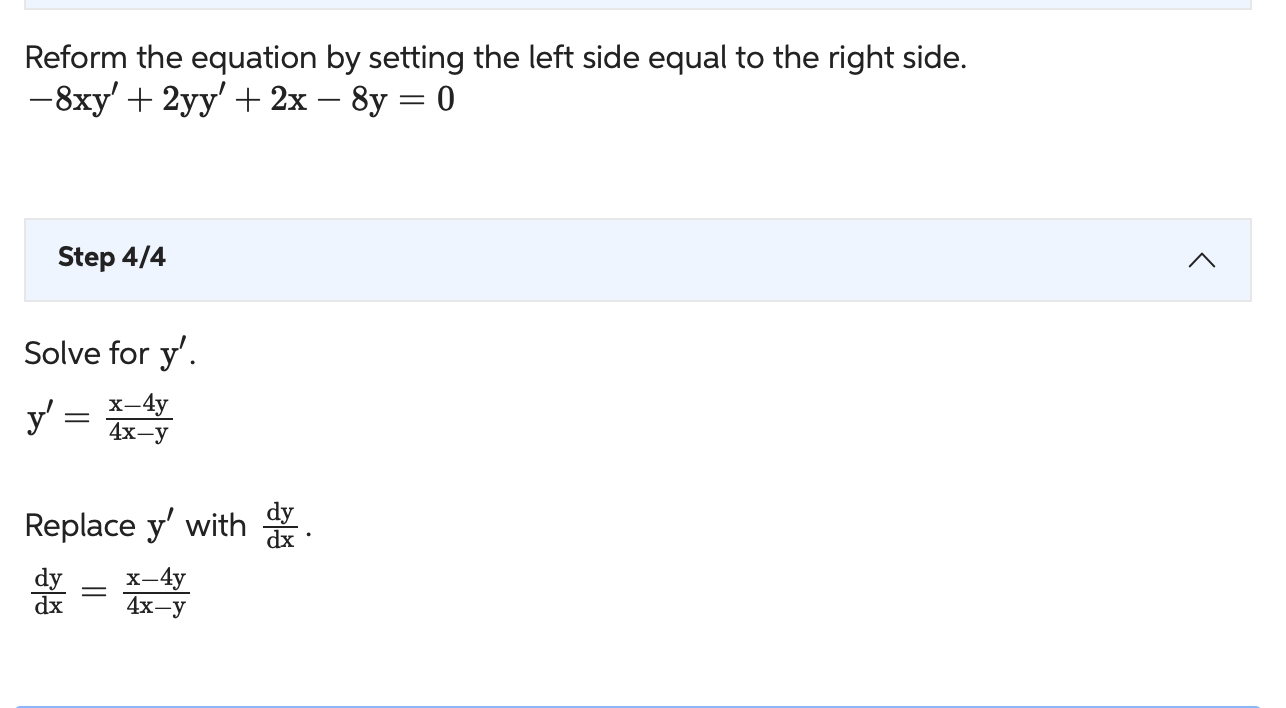
Task: Click inside the blue Step 4/4 highlighted bar
Action: coord(638,260)
